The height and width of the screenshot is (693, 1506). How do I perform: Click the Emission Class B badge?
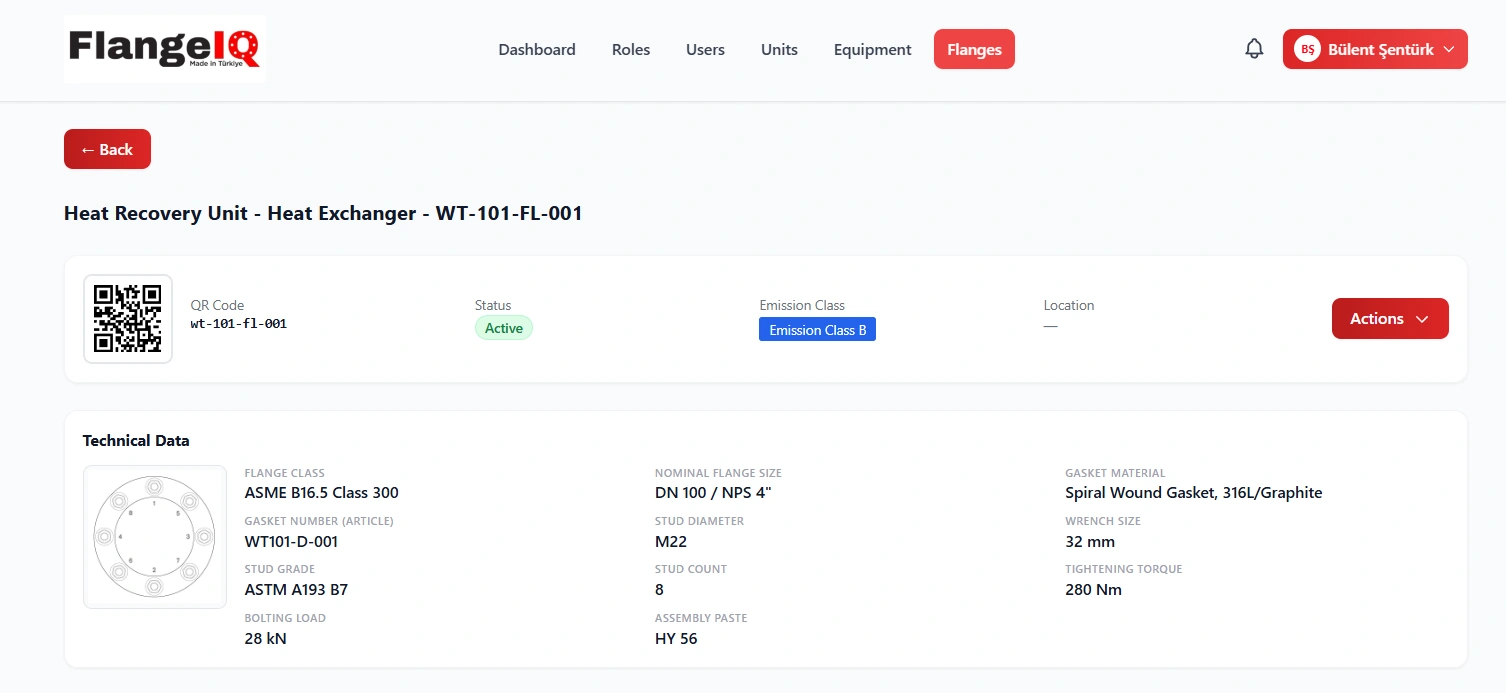(817, 330)
